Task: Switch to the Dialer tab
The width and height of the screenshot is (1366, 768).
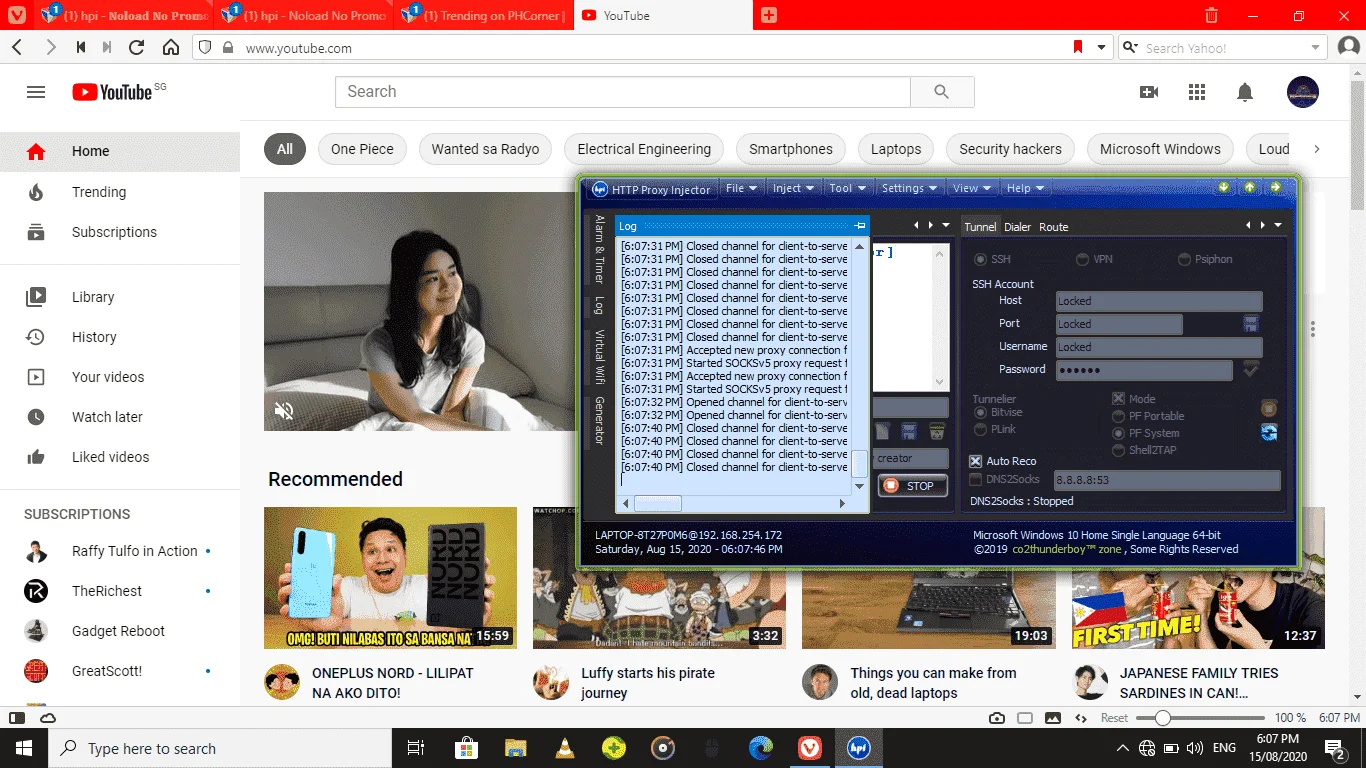Action: click(x=1018, y=227)
